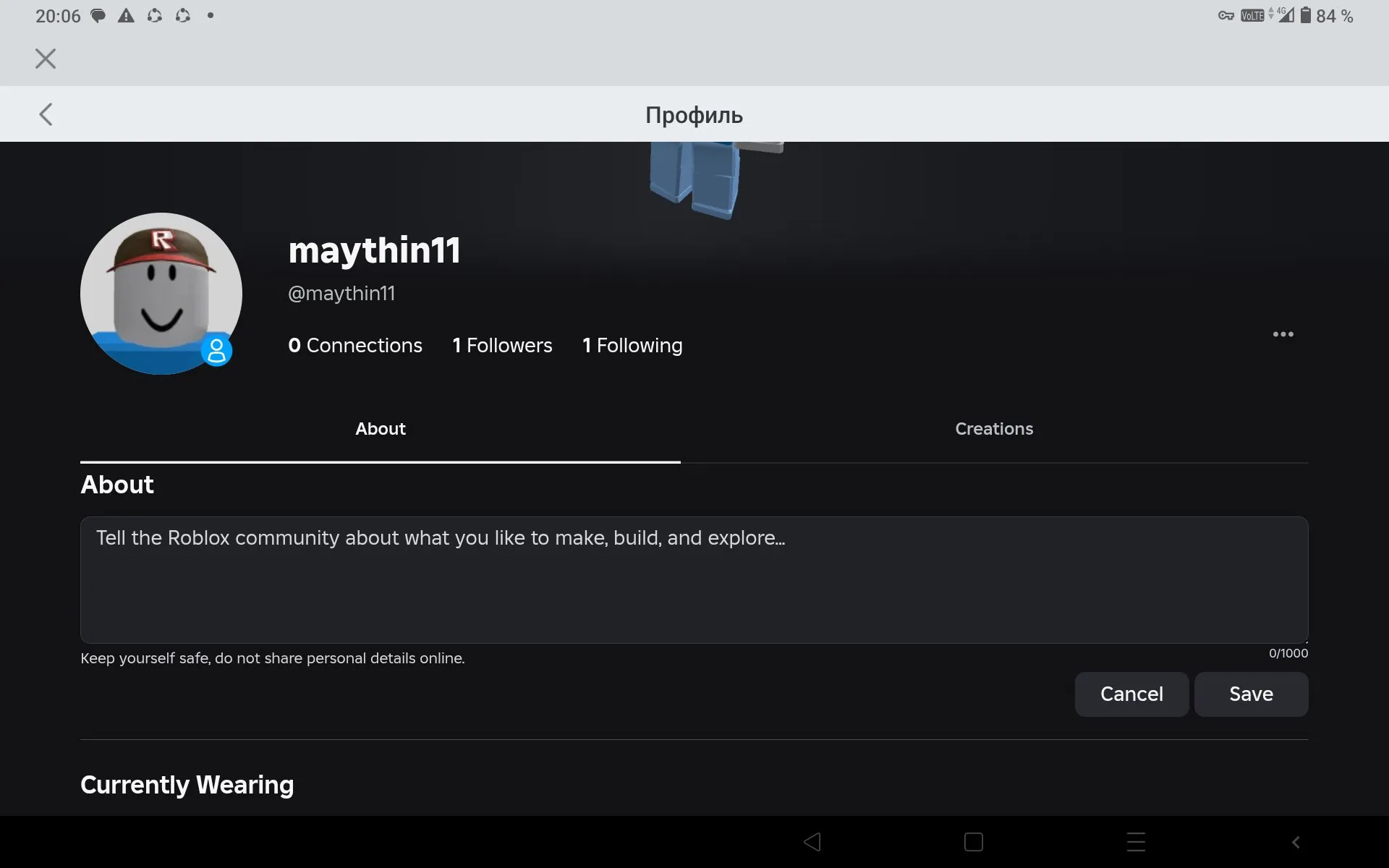Tap the small chevron in navigation bar
This screenshot has height=868, width=1389.
pos(1296,842)
